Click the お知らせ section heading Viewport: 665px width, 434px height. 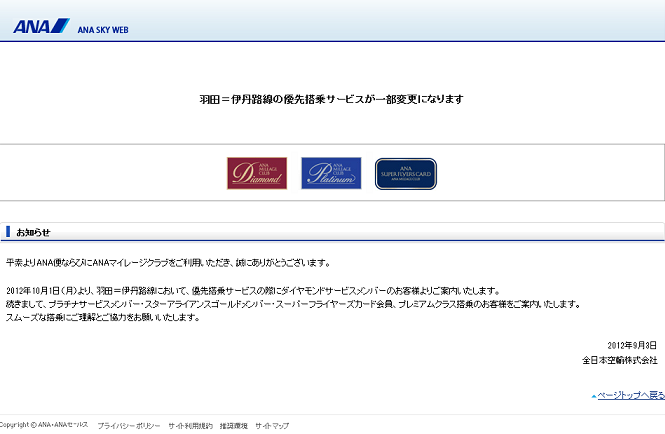coord(33,232)
